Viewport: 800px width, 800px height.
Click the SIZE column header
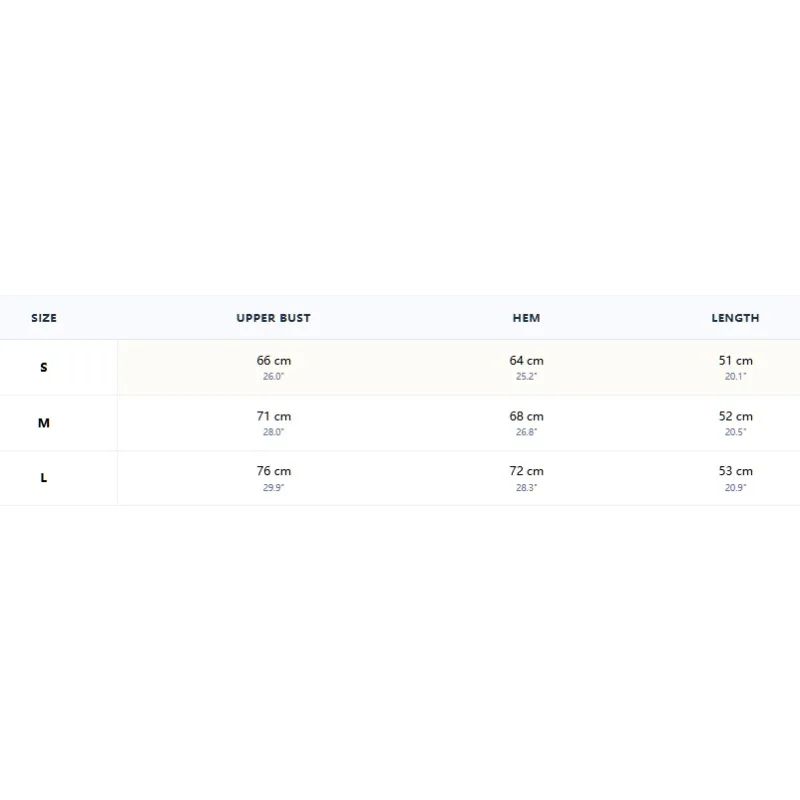coord(44,318)
